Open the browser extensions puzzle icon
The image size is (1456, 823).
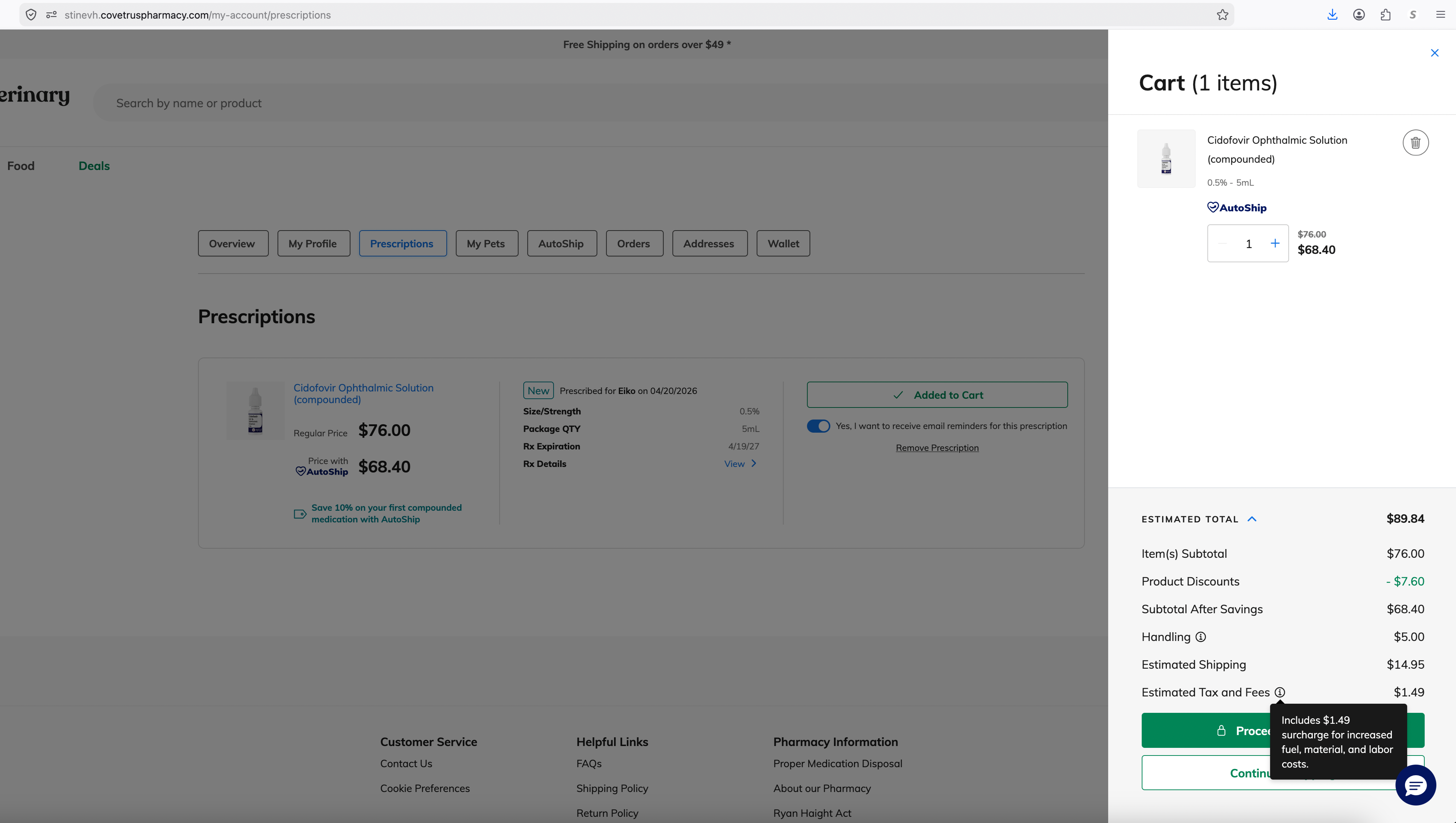click(x=1385, y=15)
